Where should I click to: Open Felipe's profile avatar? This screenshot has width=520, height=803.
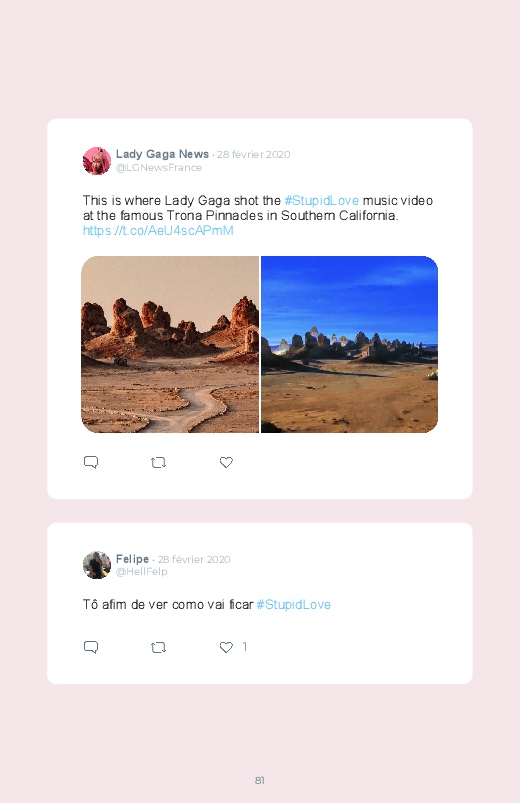(97, 565)
